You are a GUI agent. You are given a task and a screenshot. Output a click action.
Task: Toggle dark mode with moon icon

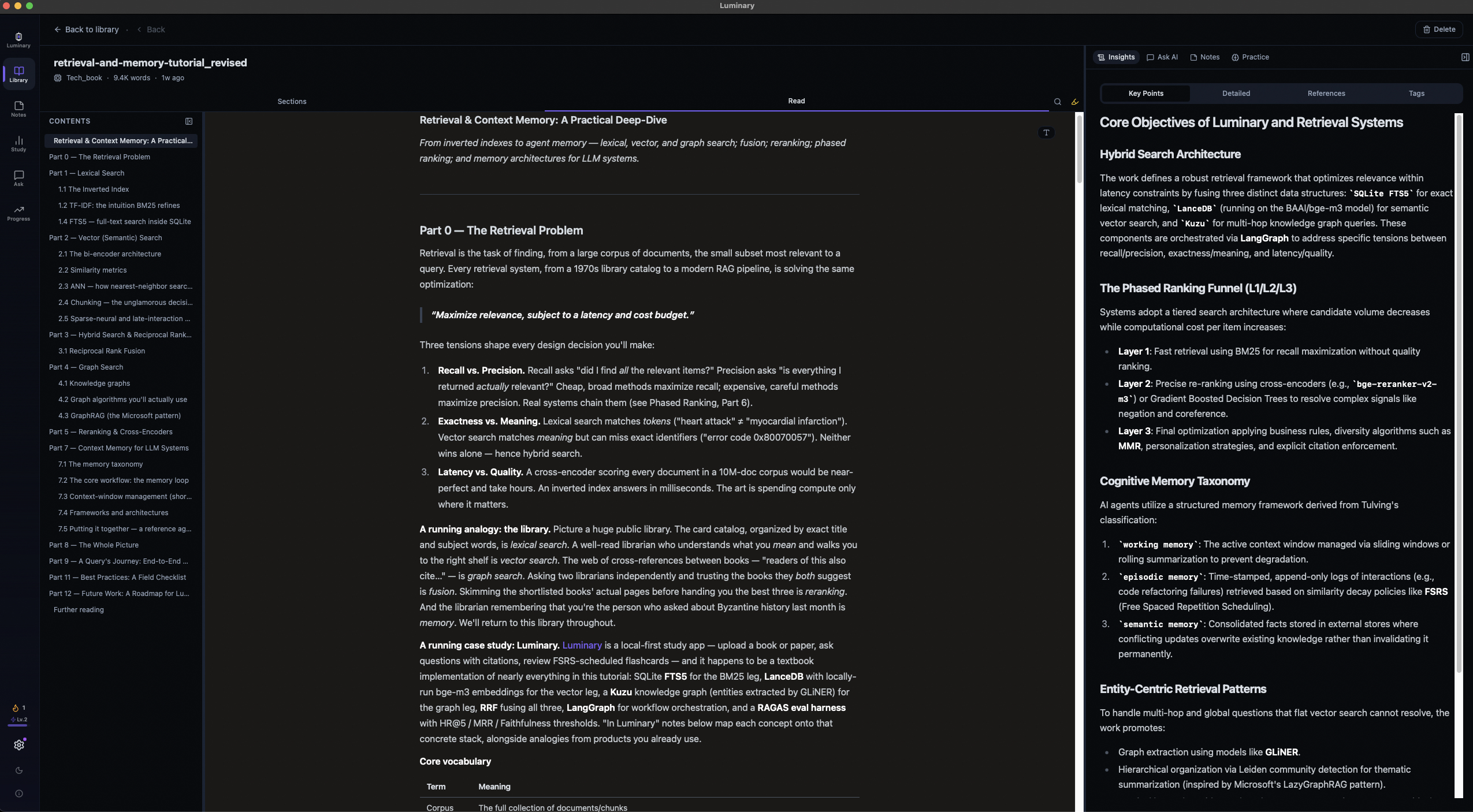click(19, 770)
